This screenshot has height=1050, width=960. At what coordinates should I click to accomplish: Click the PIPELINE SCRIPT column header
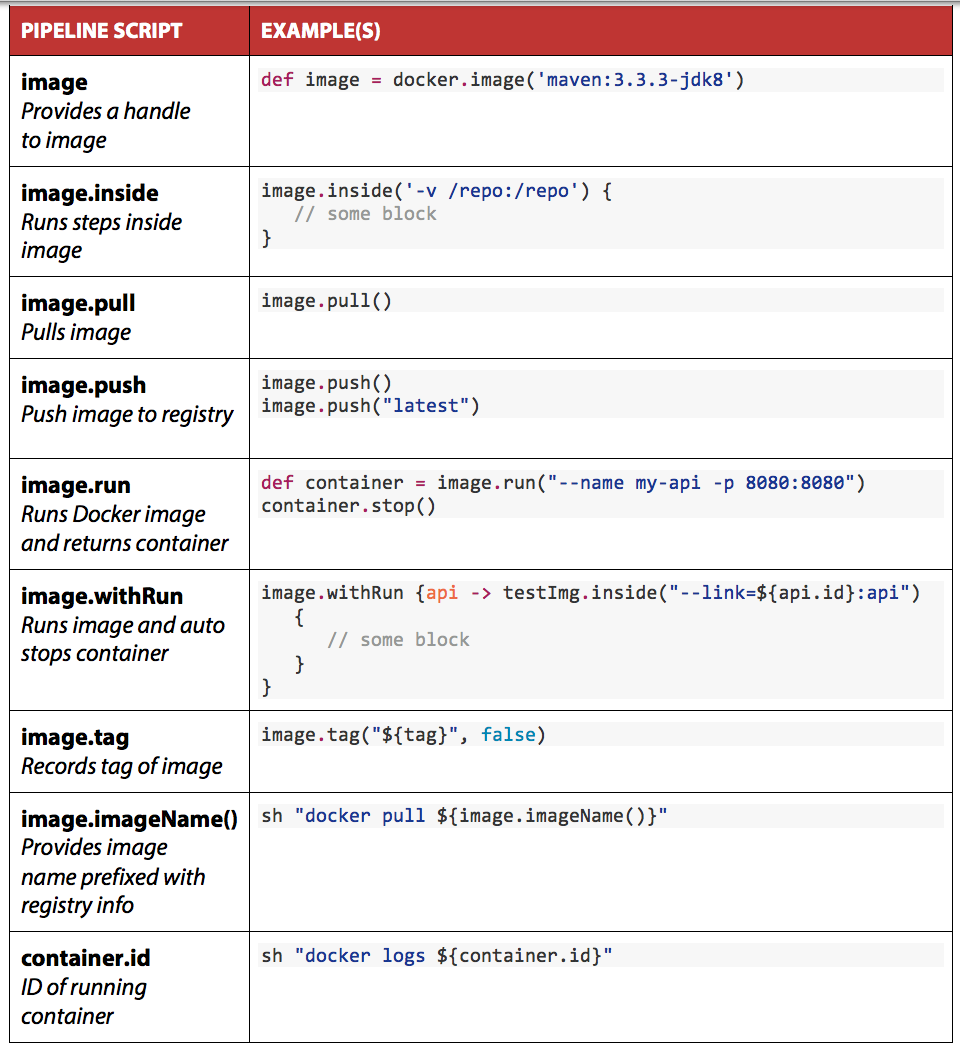pos(101,31)
